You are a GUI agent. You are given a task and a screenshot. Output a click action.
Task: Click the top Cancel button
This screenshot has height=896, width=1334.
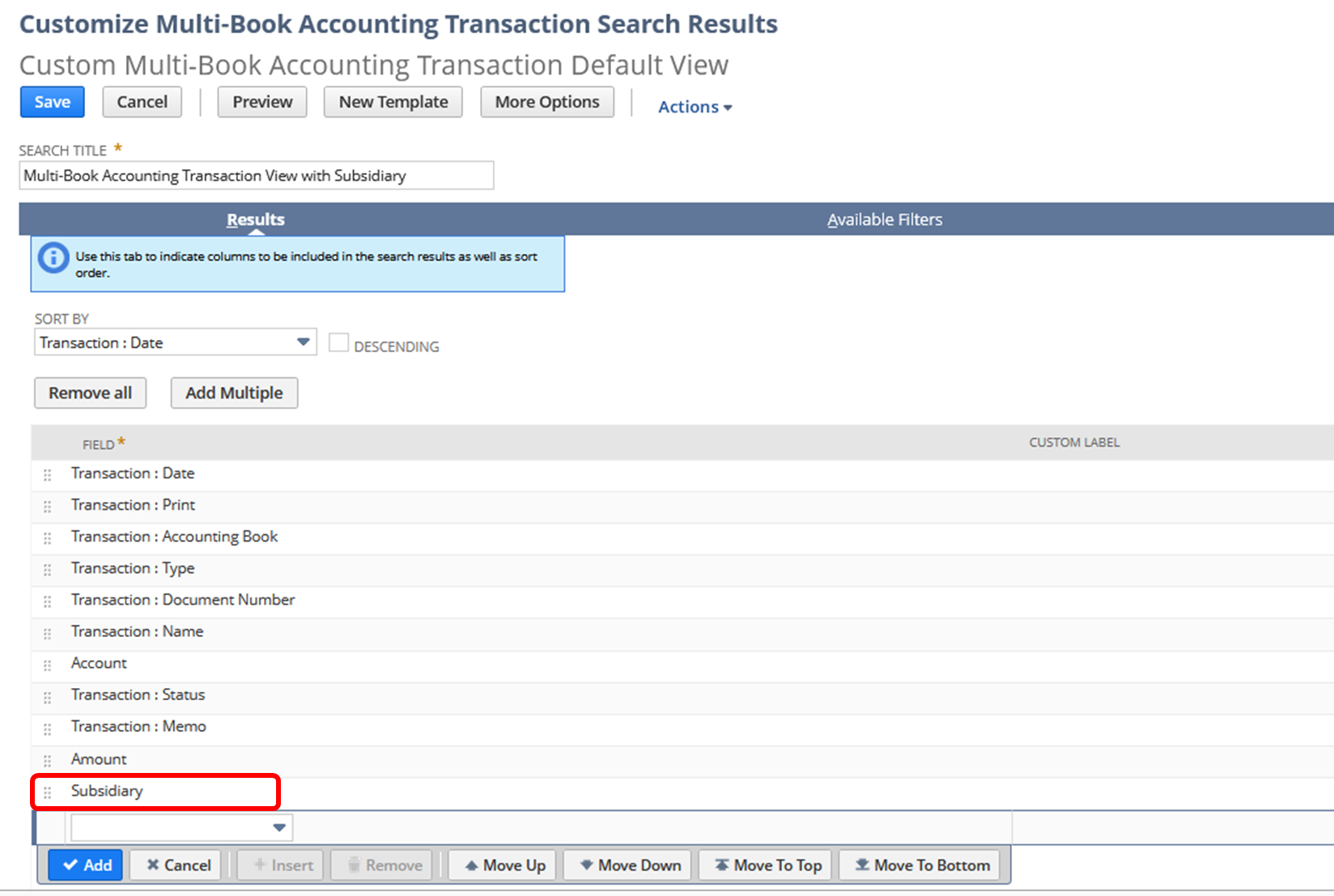142,102
